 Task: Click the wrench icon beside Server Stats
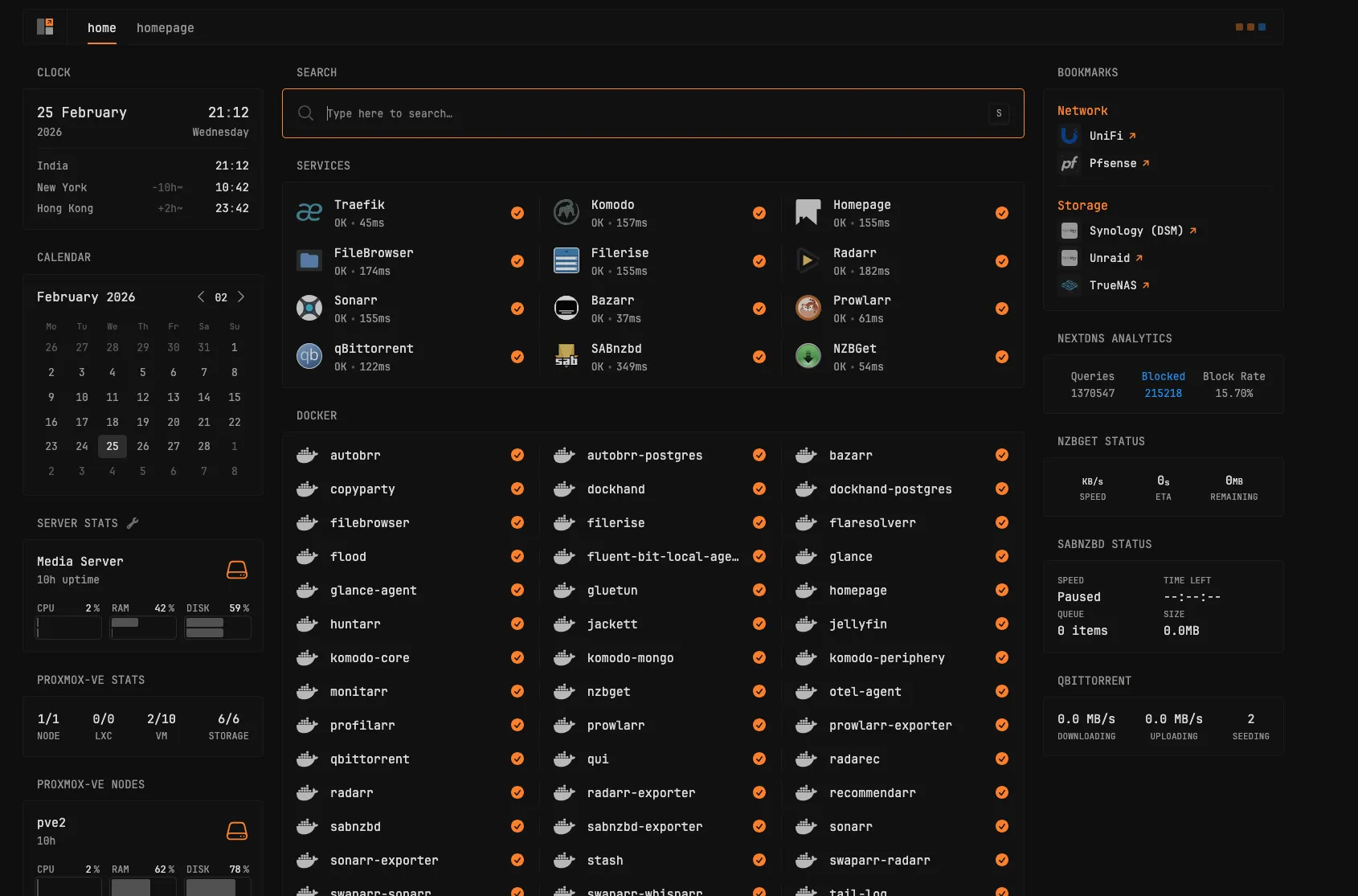tap(133, 523)
